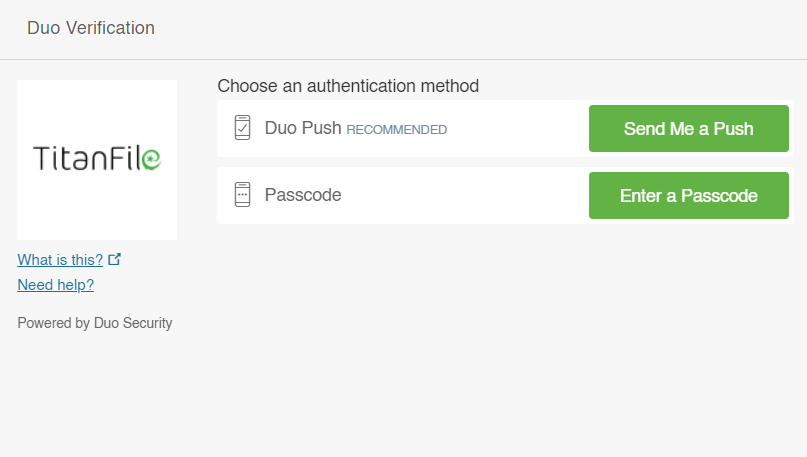Click the Send Me a Push button
Viewport: 807px width, 457px height.
pos(689,129)
